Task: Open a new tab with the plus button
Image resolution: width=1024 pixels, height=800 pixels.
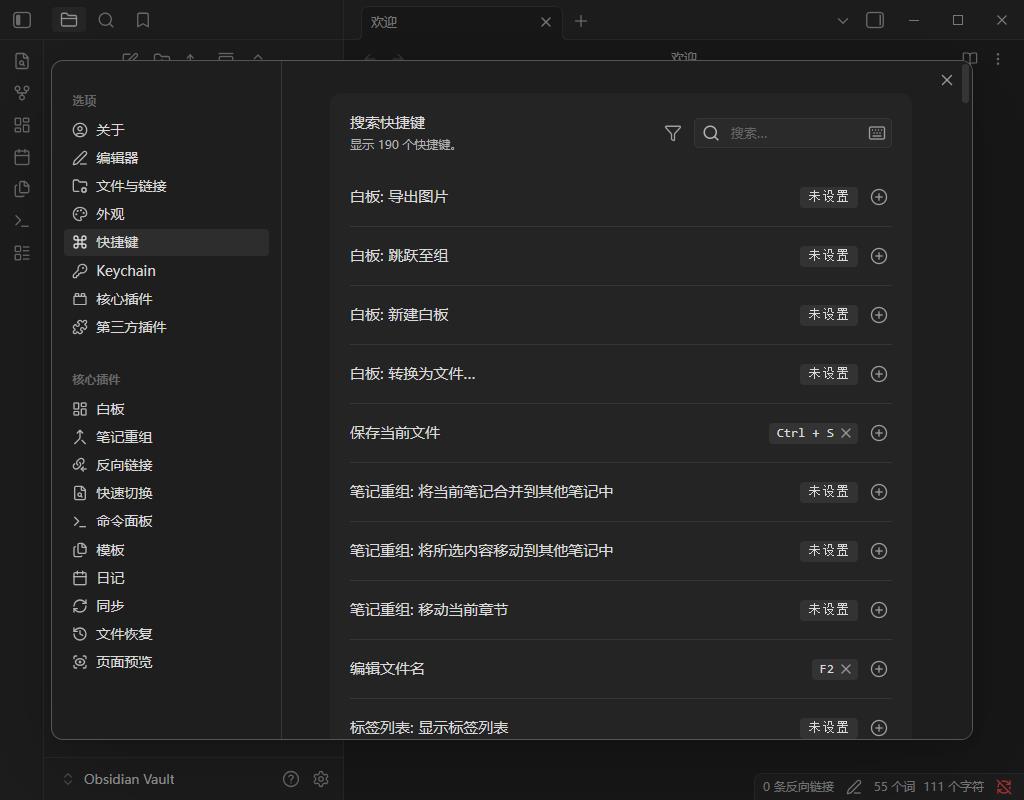Action: [581, 20]
